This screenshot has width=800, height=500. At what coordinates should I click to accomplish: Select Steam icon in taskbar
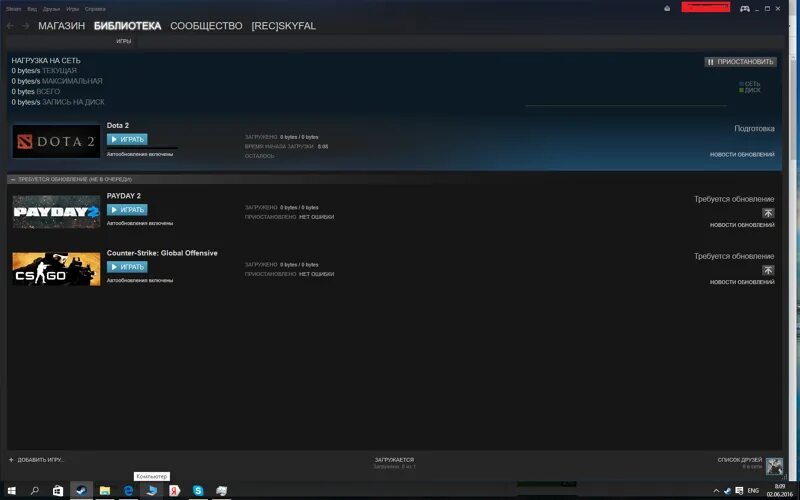pyautogui.click(x=81, y=490)
